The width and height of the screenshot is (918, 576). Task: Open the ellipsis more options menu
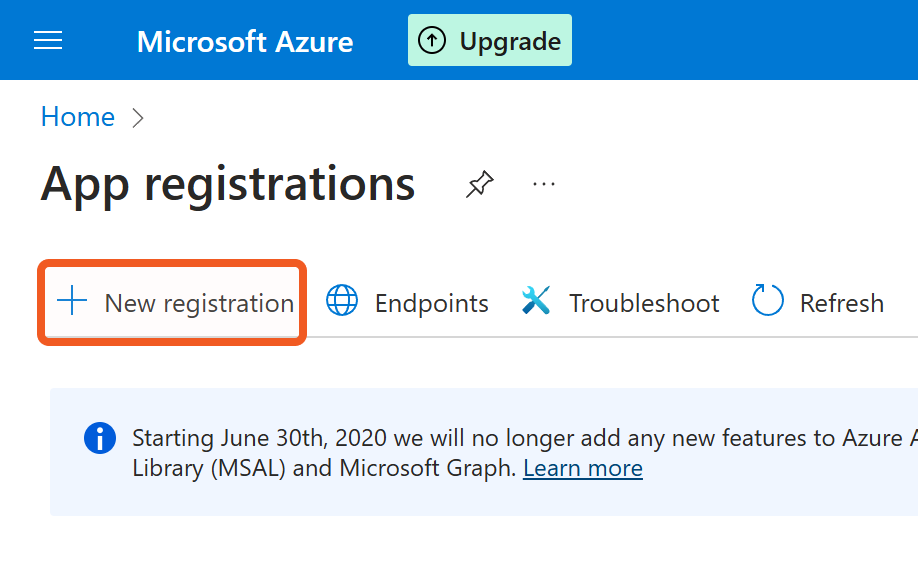544,184
